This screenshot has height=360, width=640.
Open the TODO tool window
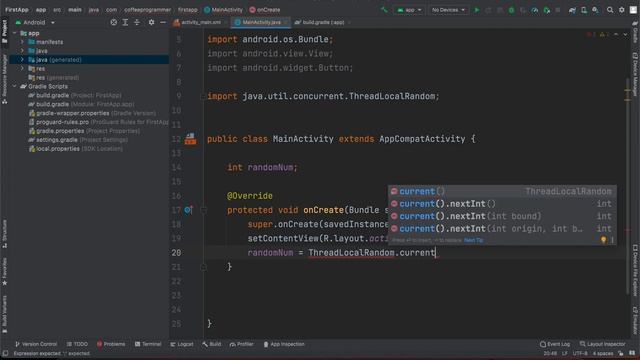coord(77,344)
